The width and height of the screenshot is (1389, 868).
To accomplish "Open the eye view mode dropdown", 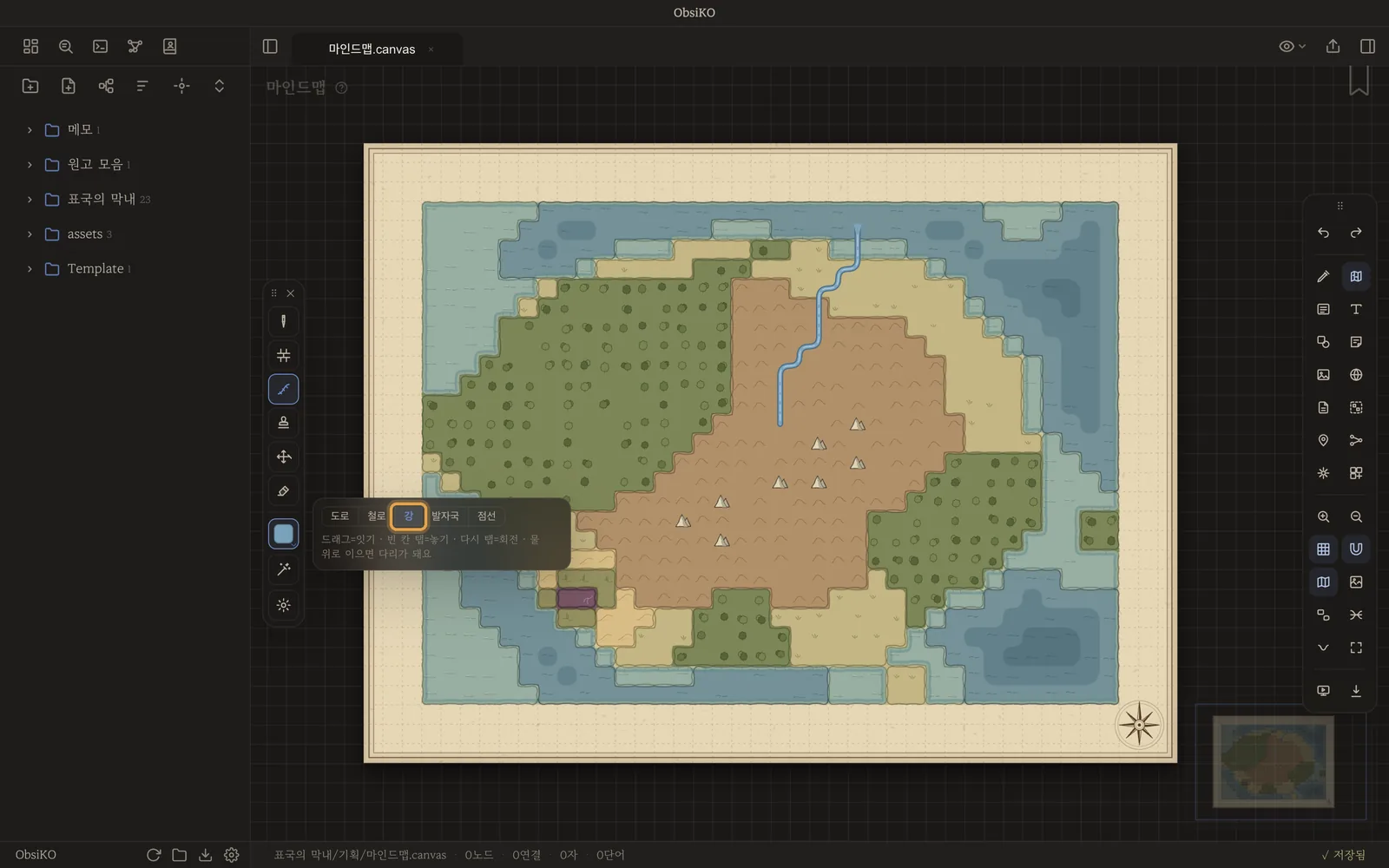I will pos(1292,46).
